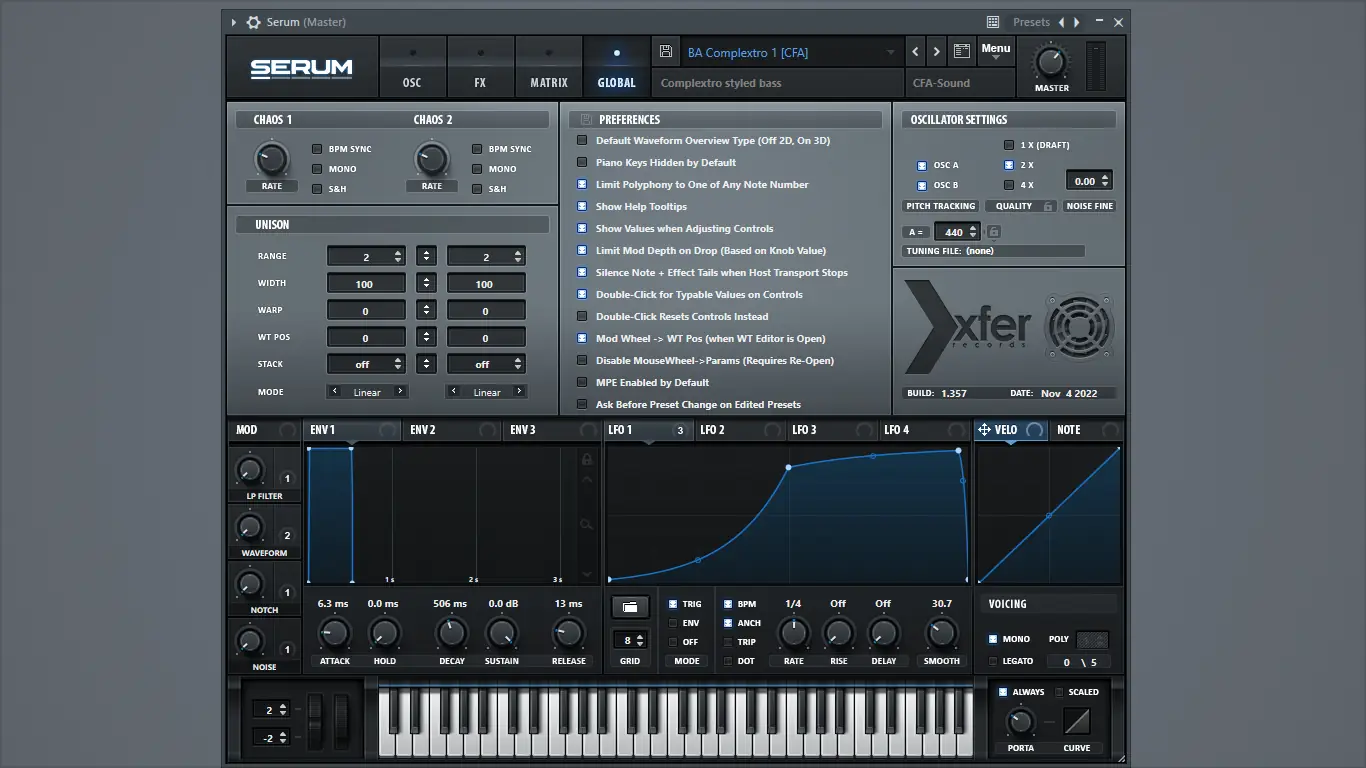The width and height of the screenshot is (1366, 768).
Task: Click the LFO 2 modulation source circle
Action: point(772,430)
